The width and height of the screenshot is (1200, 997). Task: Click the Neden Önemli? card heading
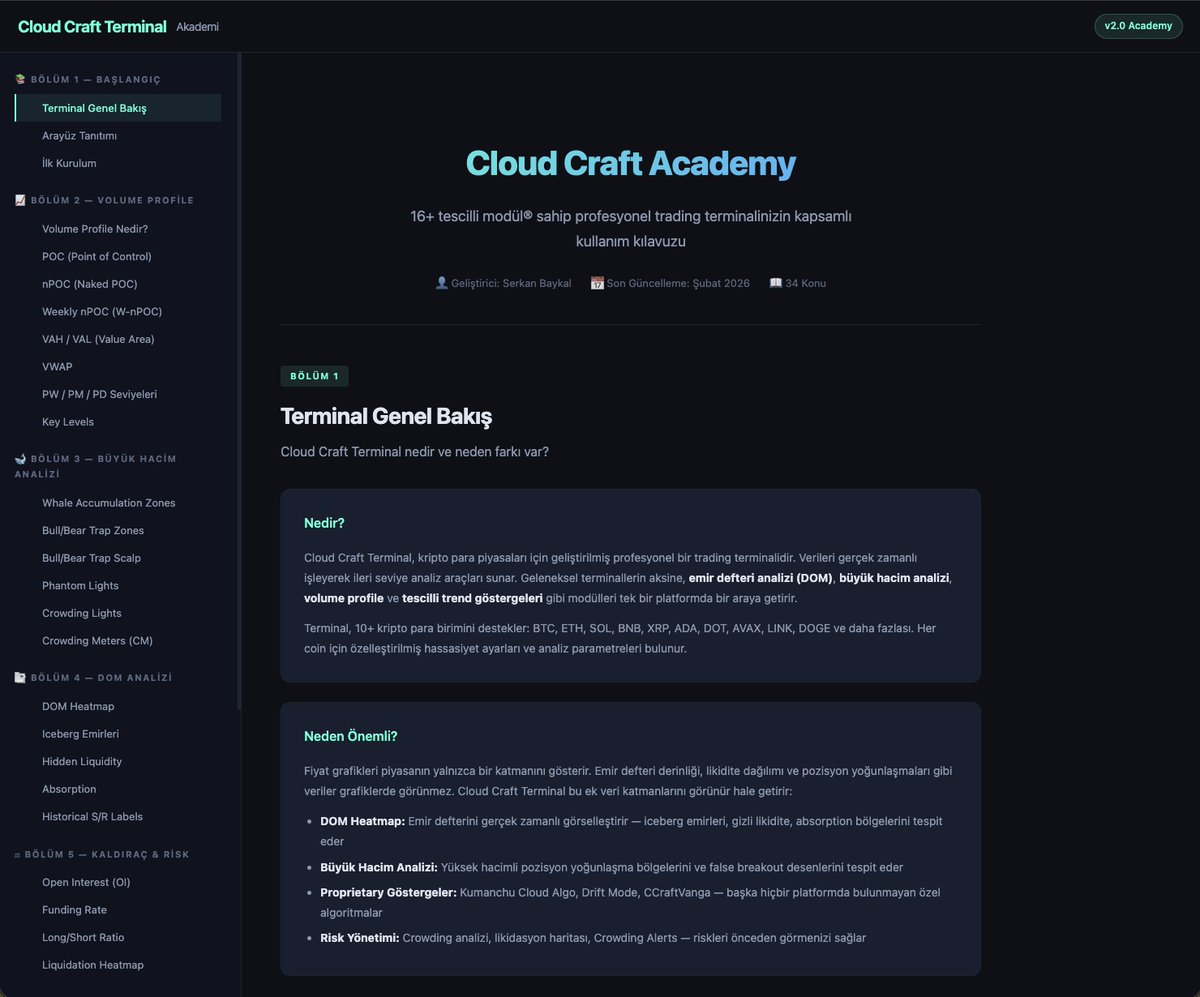coord(351,736)
